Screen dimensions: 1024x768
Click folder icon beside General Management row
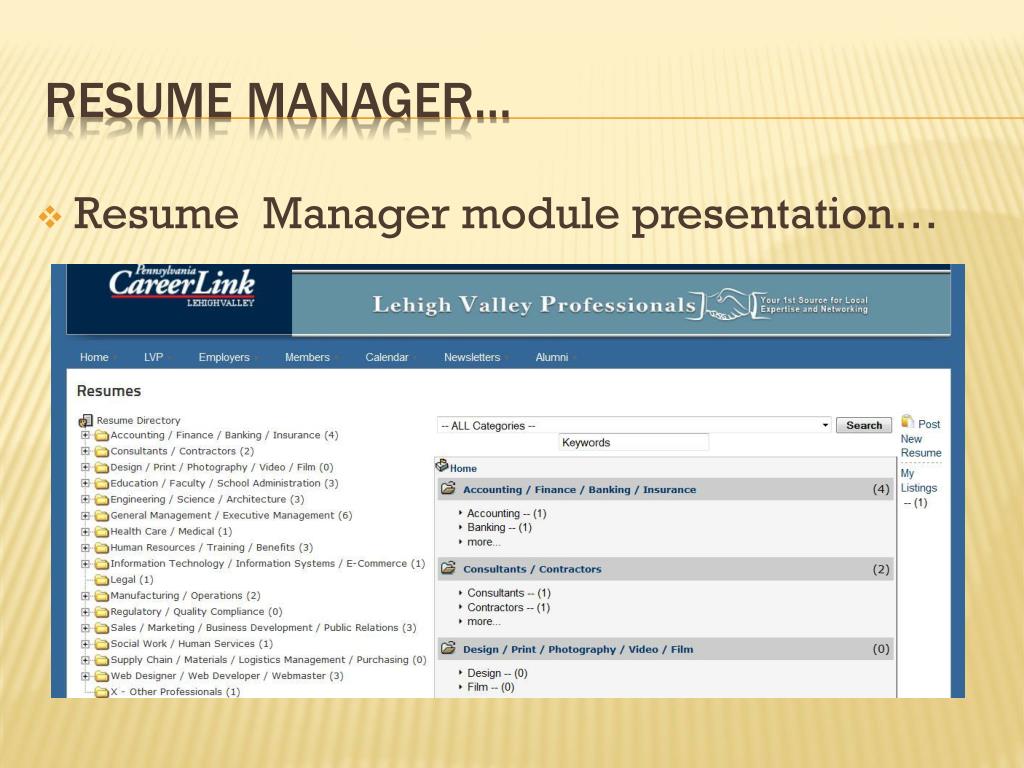[101, 516]
